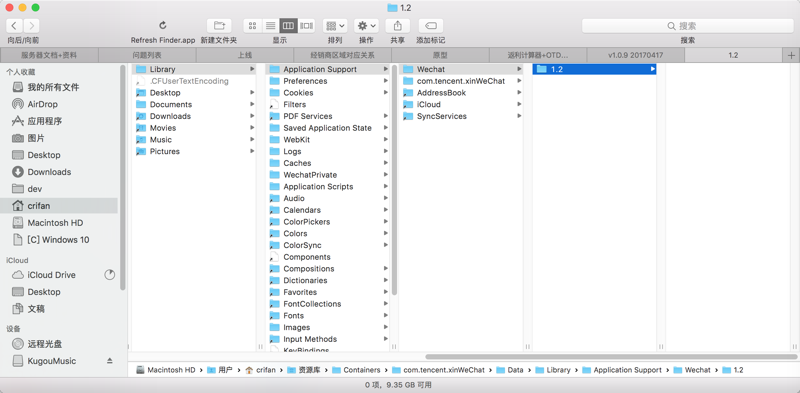Click the share (共享) toolbar button
The image size is (800, 393).
pos(398,26)
